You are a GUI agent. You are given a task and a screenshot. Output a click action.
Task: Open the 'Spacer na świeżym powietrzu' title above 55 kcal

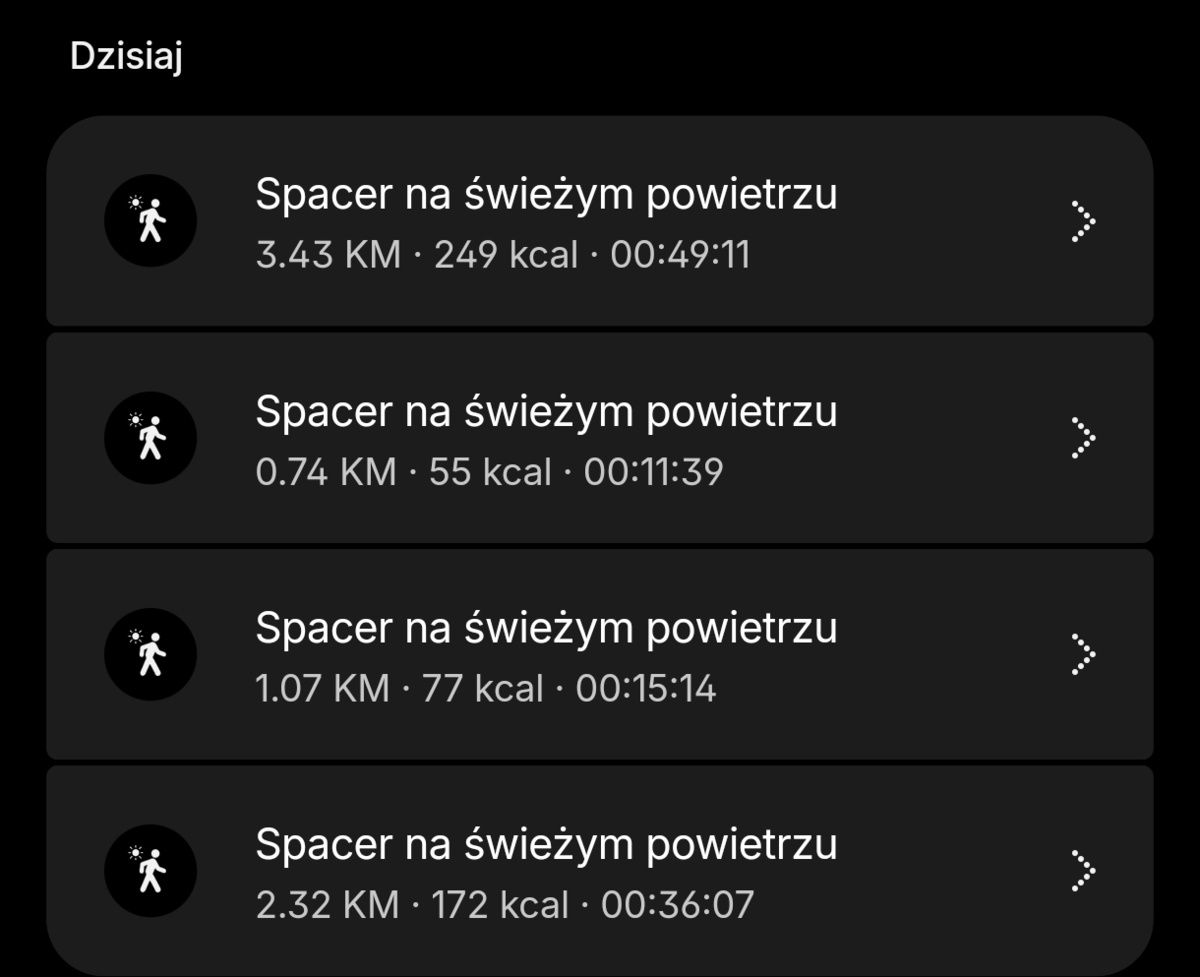coord(546,412)
